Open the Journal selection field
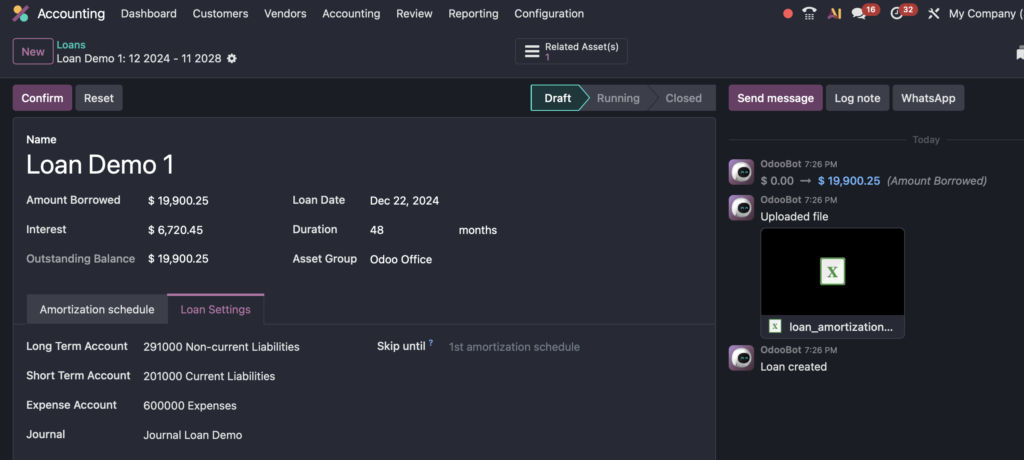 pos(250,435)
